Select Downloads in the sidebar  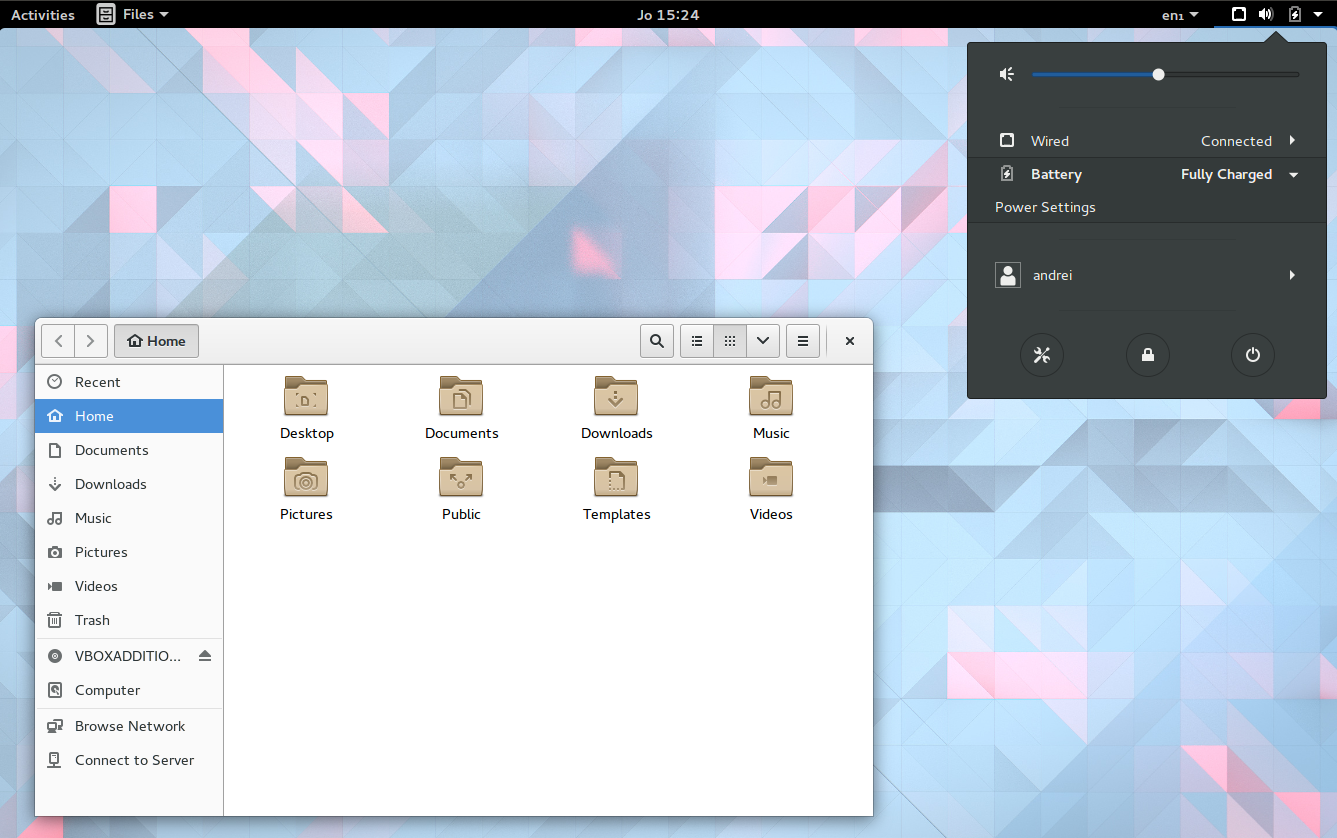pos(109,484)
